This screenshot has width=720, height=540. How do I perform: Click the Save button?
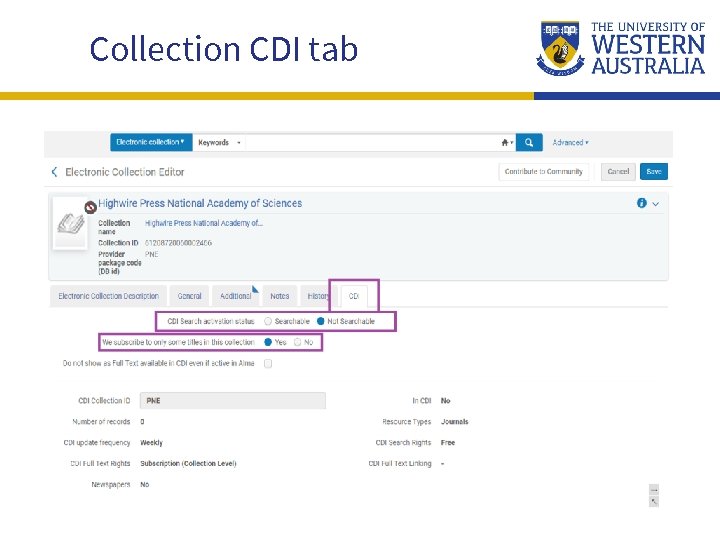654,172
